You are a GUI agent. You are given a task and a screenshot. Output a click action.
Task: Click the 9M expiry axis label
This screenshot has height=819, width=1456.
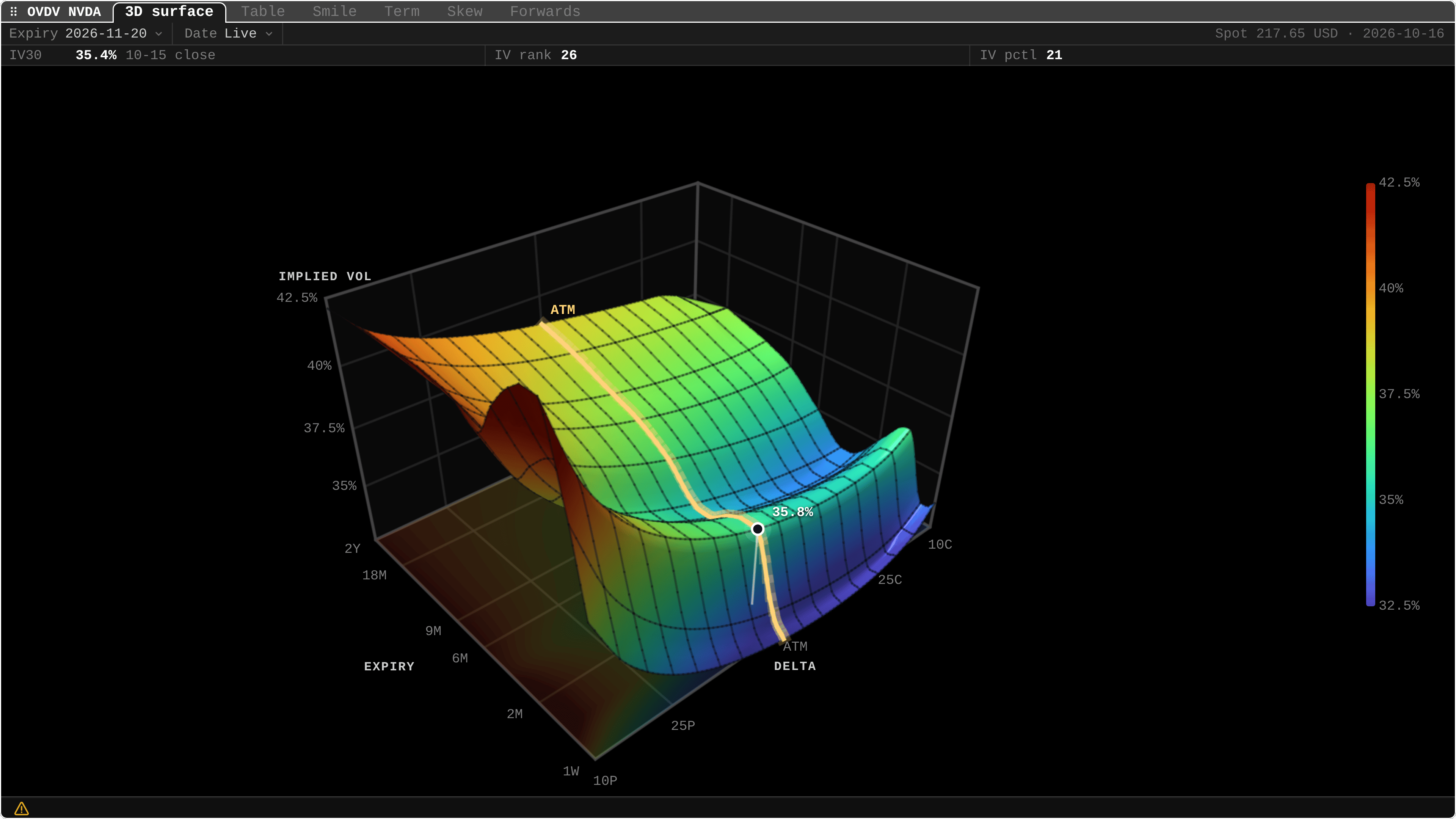tap(433, 631)
